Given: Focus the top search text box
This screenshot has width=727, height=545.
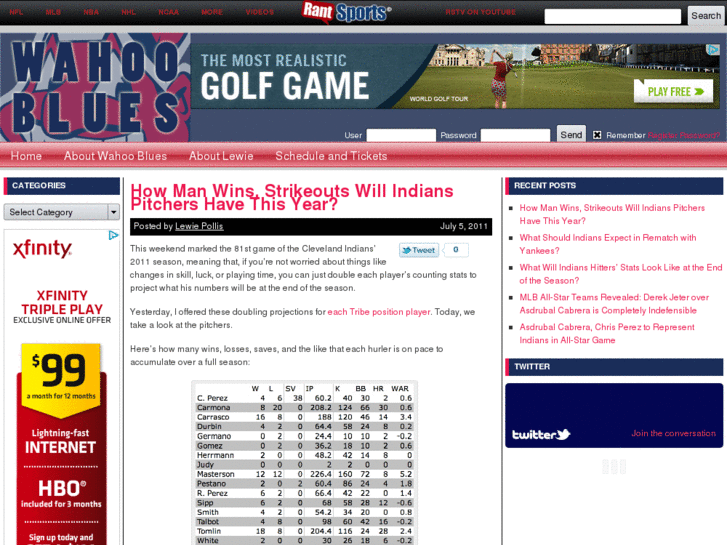Looking at the screenshot, I should (x=612, y=16).
